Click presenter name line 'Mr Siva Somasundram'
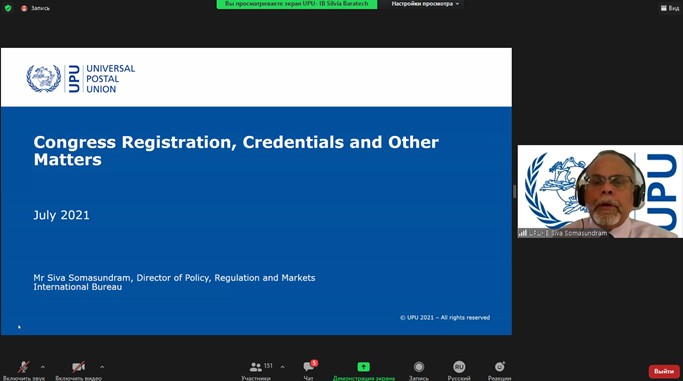Screen dimensions: 683x381 (x=174, y=278)
